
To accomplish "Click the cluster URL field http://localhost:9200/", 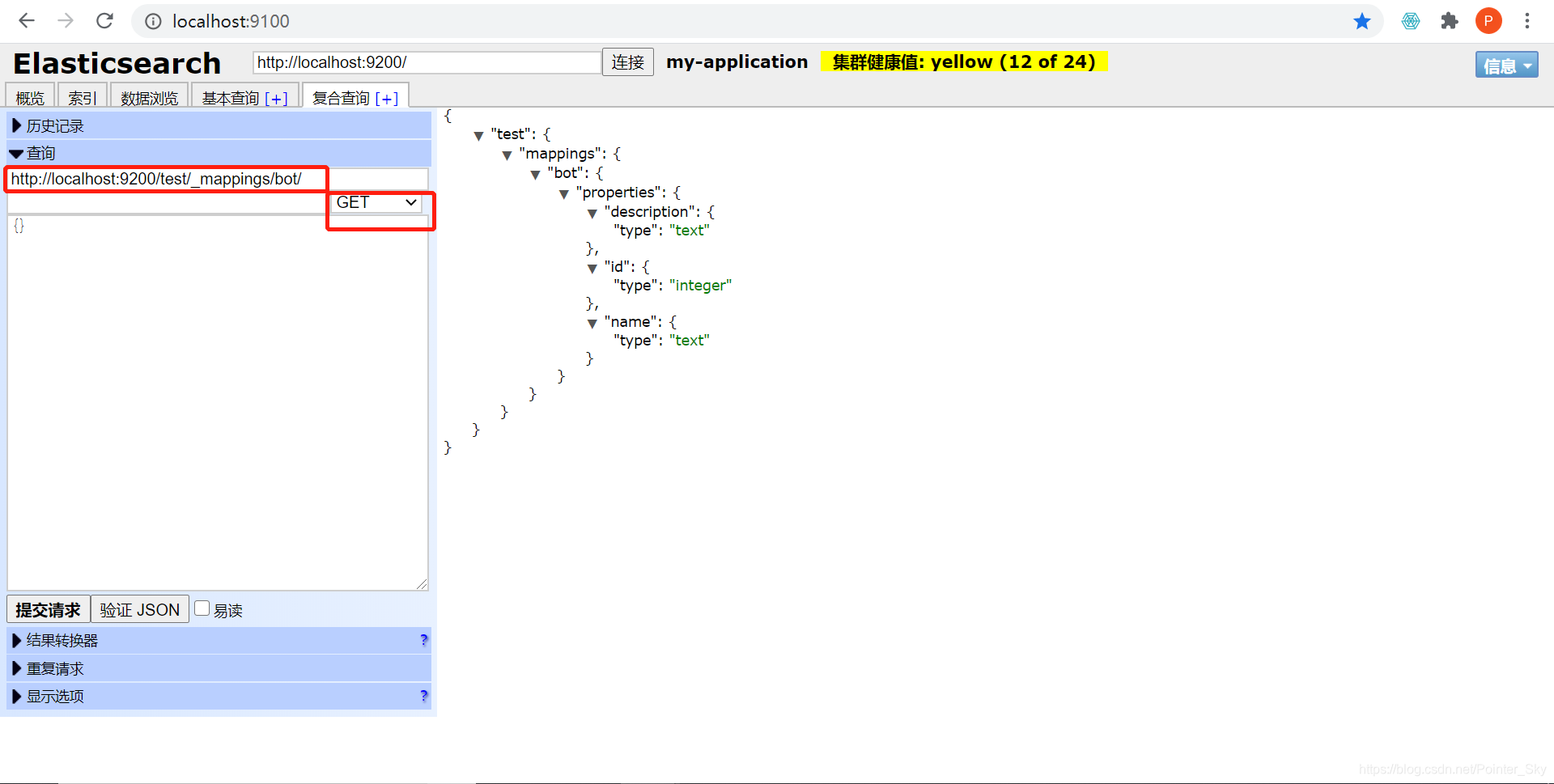I will point(427,62).
